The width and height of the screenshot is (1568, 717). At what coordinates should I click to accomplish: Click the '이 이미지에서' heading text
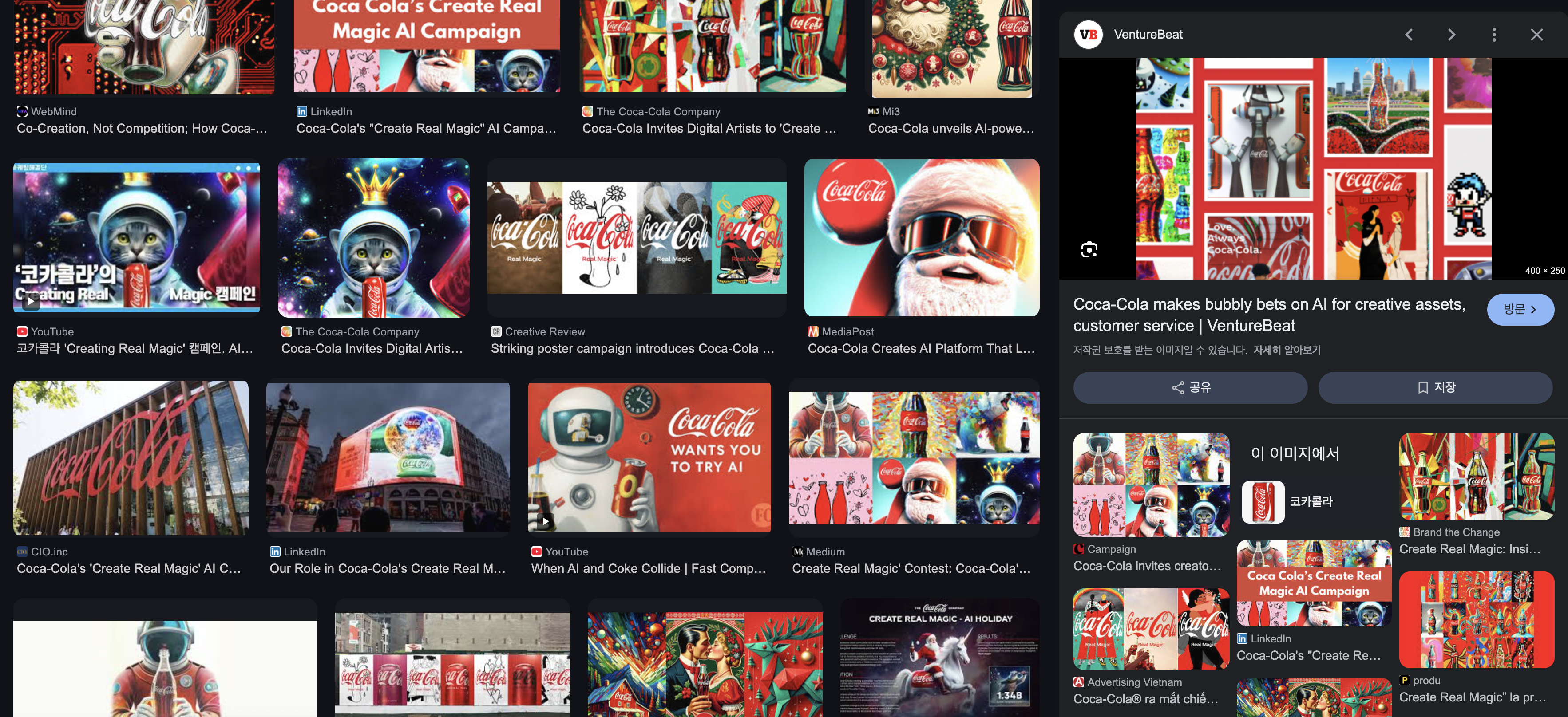1295,454
